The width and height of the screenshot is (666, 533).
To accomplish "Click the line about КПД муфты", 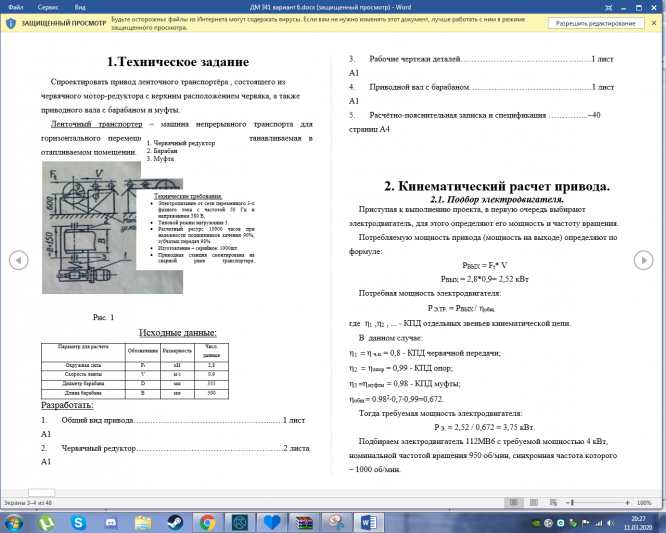I will coord(405,384).
